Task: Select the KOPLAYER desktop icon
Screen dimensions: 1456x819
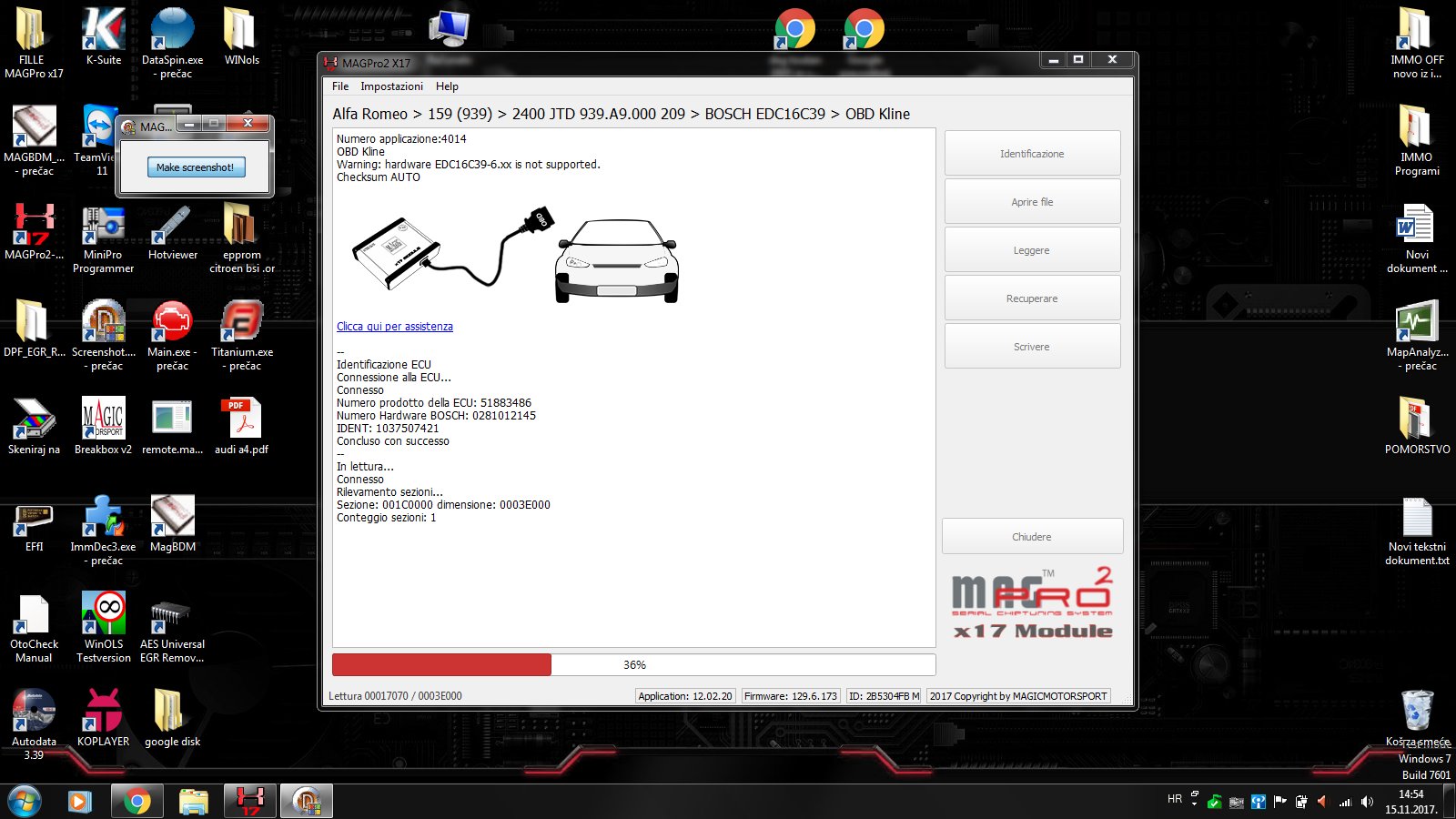Action: click(x=104, y=719)
